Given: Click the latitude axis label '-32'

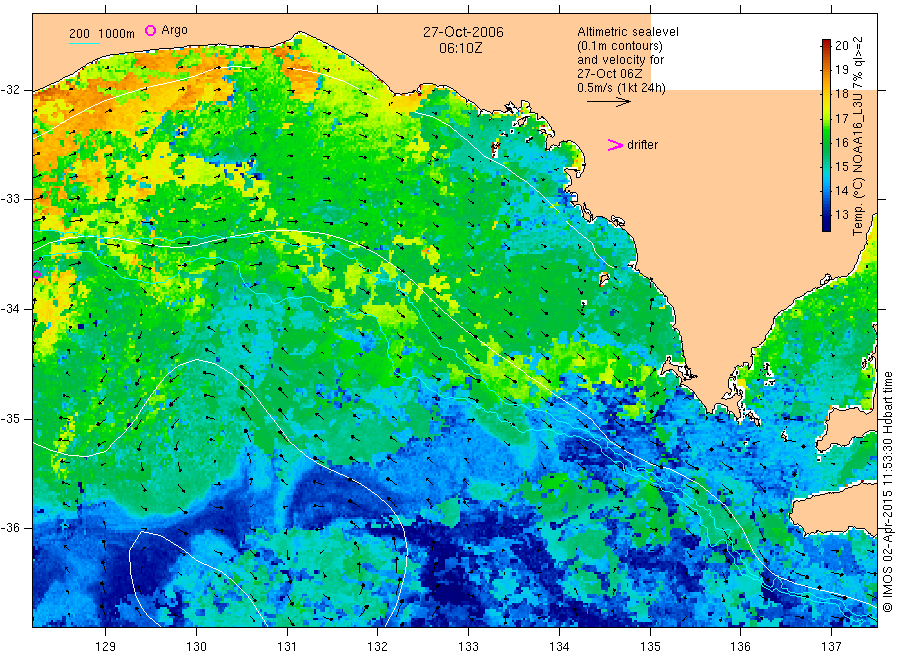Looking at the screenshot, I should tap(10, 90).
